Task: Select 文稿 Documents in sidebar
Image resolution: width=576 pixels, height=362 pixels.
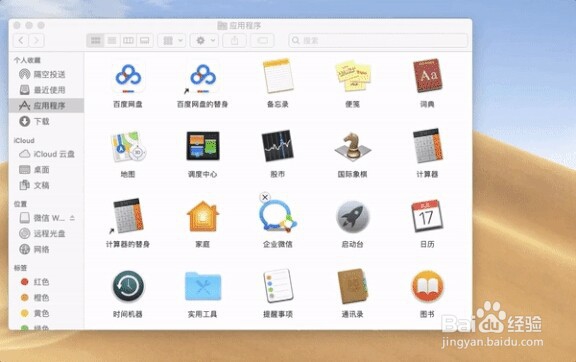Action: coord(46,185)
